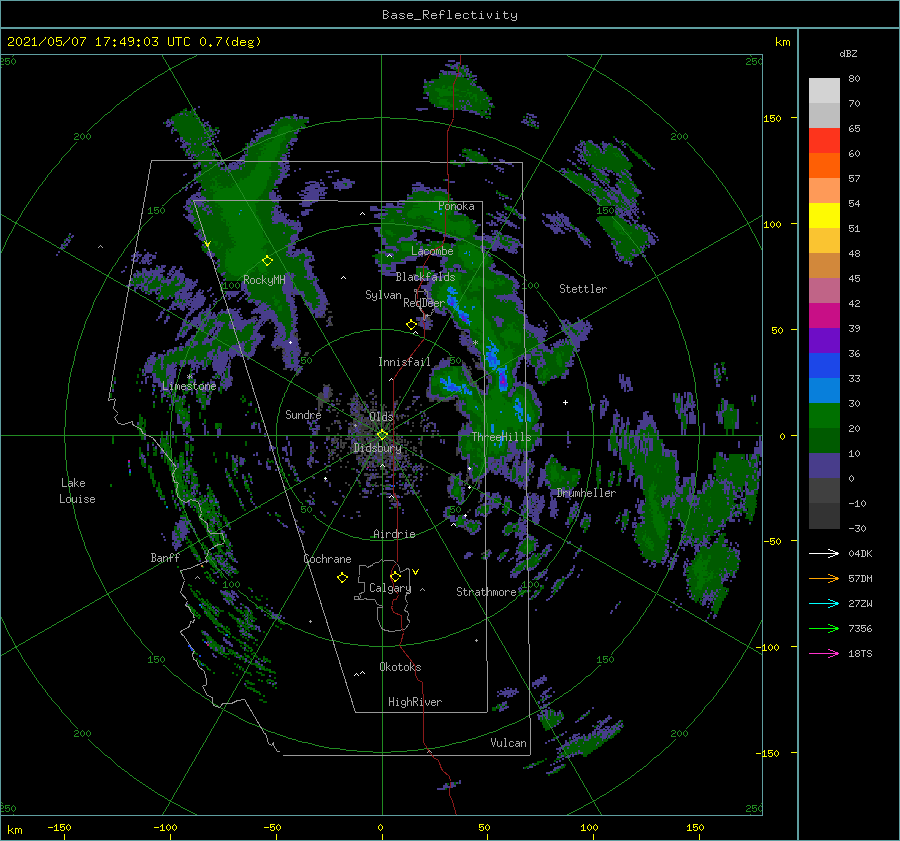Click the Okotoks town label
The height and width of the screenshot is (841, 900).
[400, 667]
